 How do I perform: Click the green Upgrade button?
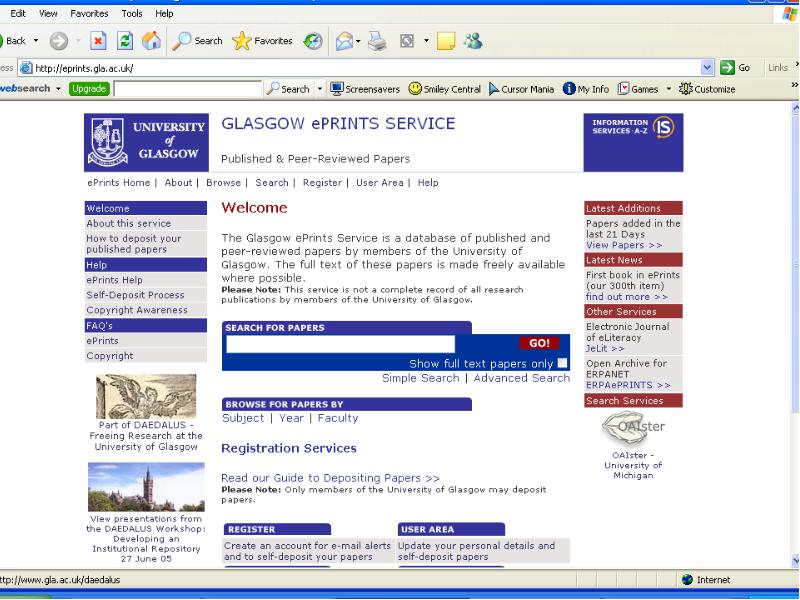[89, 89]
